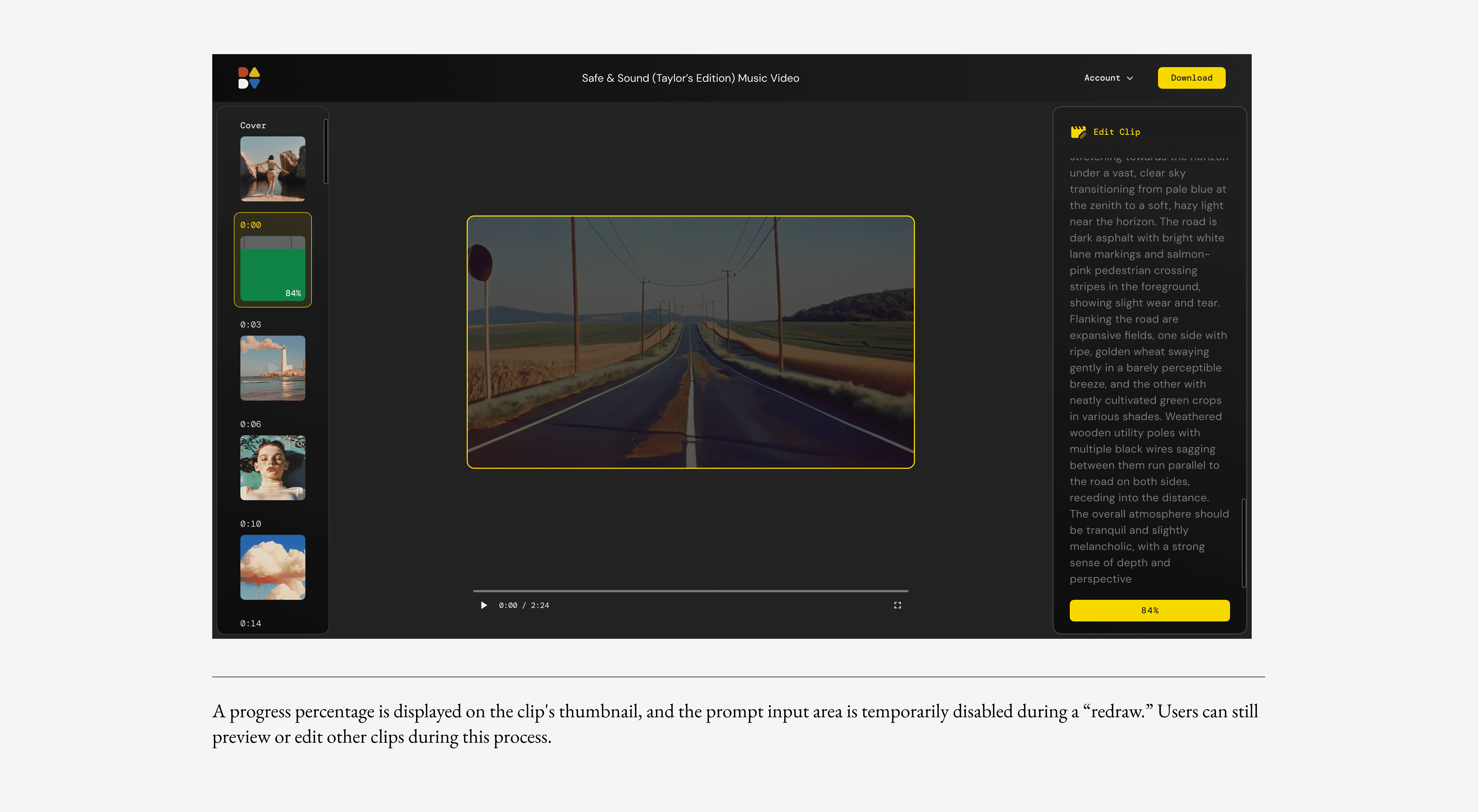
Task: Open the Account dropdown menu
Action: point(1108,78)
